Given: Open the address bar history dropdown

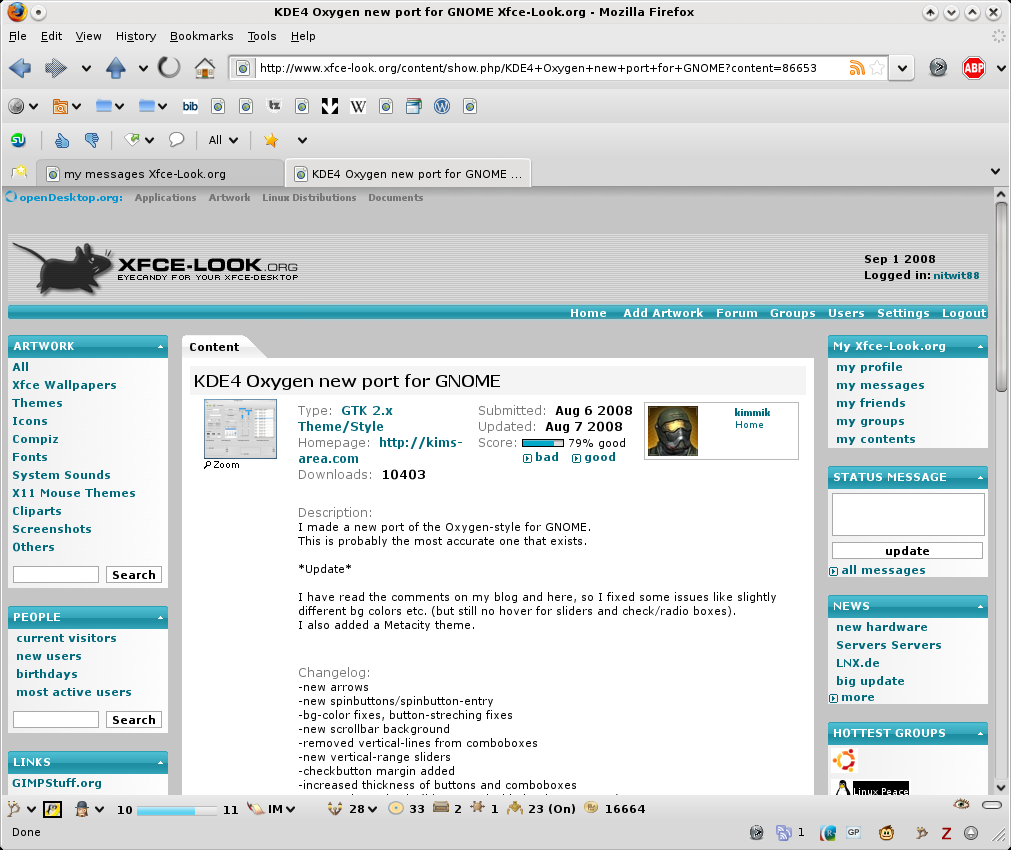Looking at the screenshot, I should [901, 68].
